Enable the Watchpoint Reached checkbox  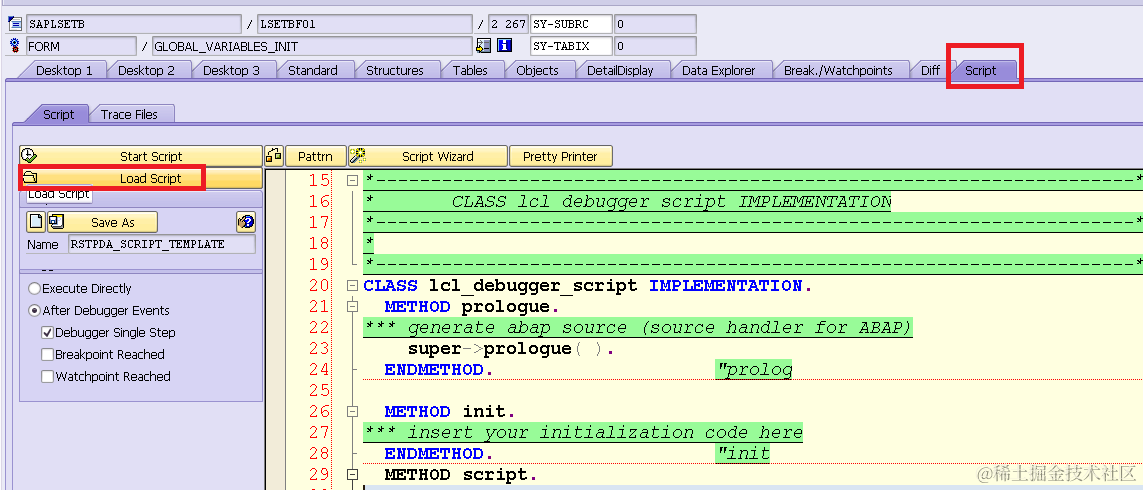[47, 377]
